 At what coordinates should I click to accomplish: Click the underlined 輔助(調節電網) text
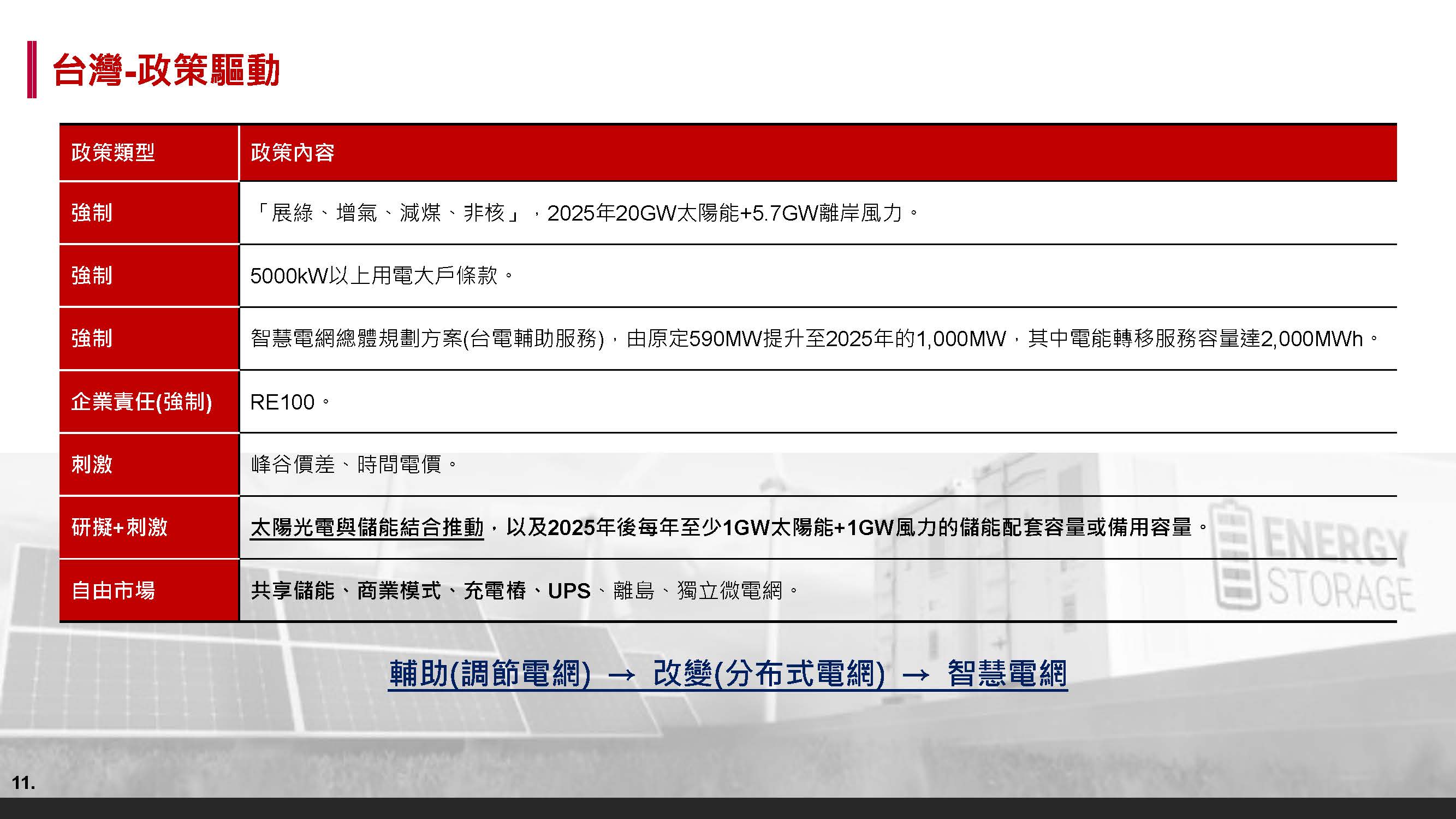click(x=490, y=673)
